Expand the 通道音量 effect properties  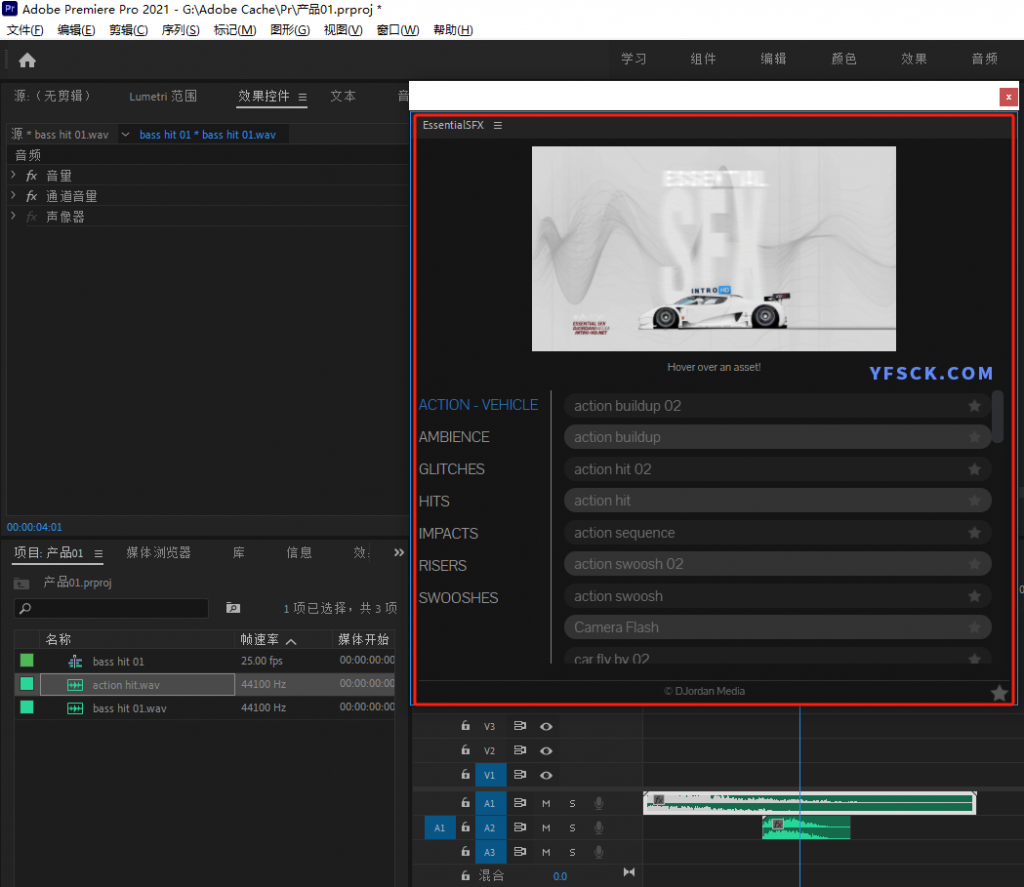(x=13, y=195)
